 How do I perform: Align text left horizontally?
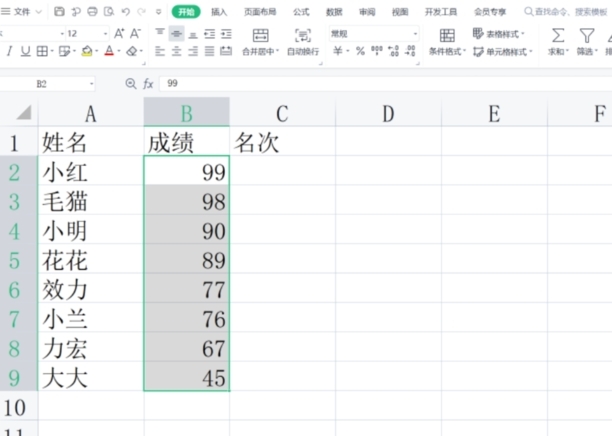click(x=160, y=51)
